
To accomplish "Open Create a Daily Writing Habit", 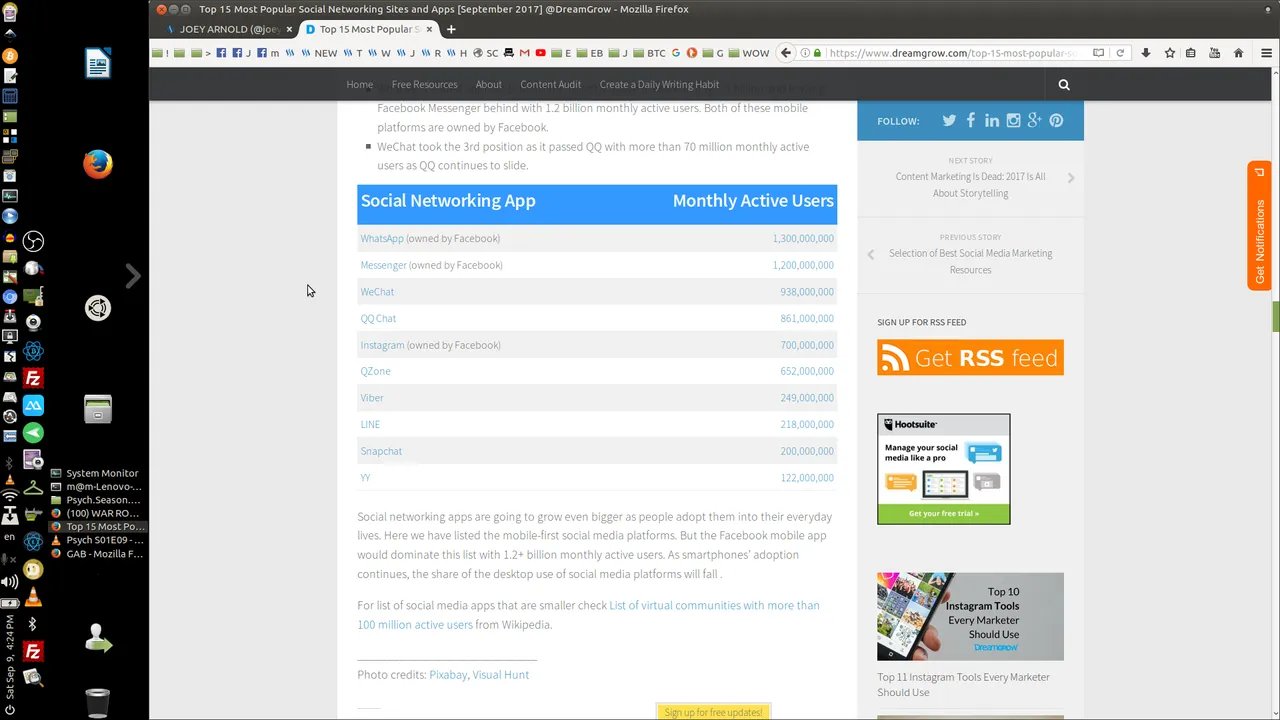I will 659,84.
